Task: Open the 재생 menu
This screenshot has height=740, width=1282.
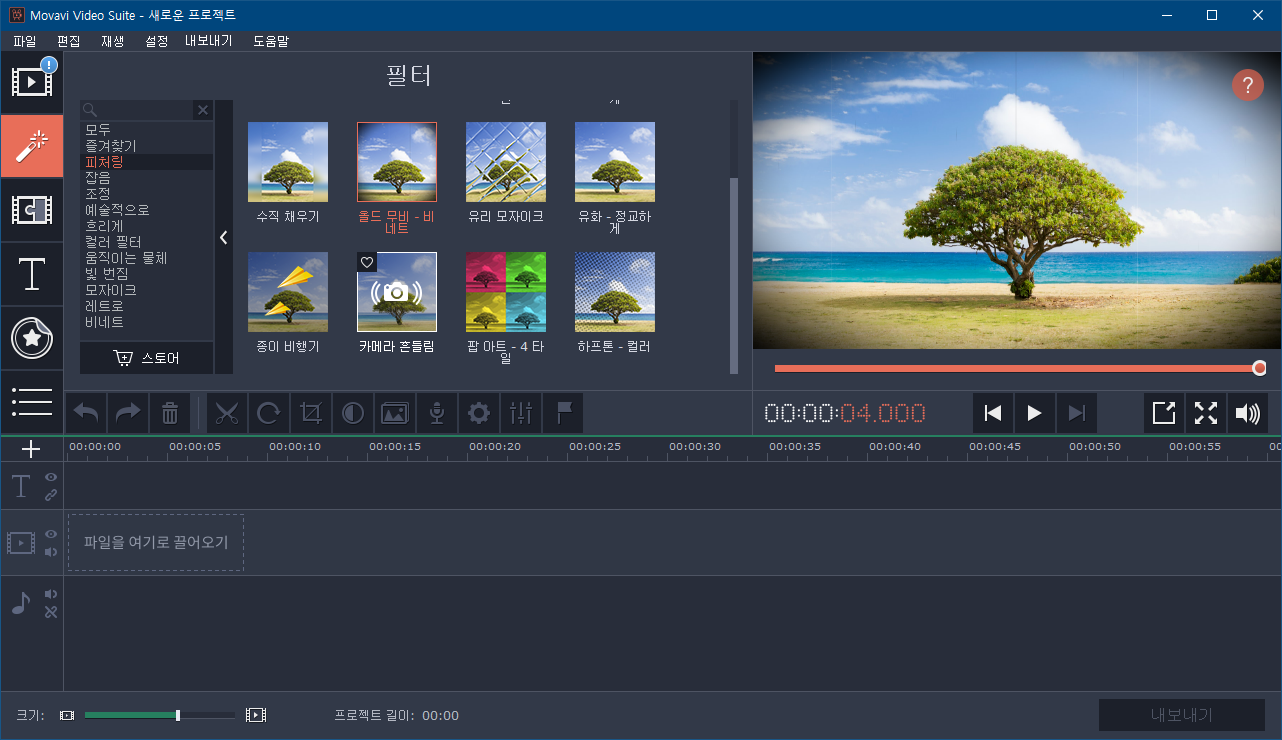Action: (113, 41)
